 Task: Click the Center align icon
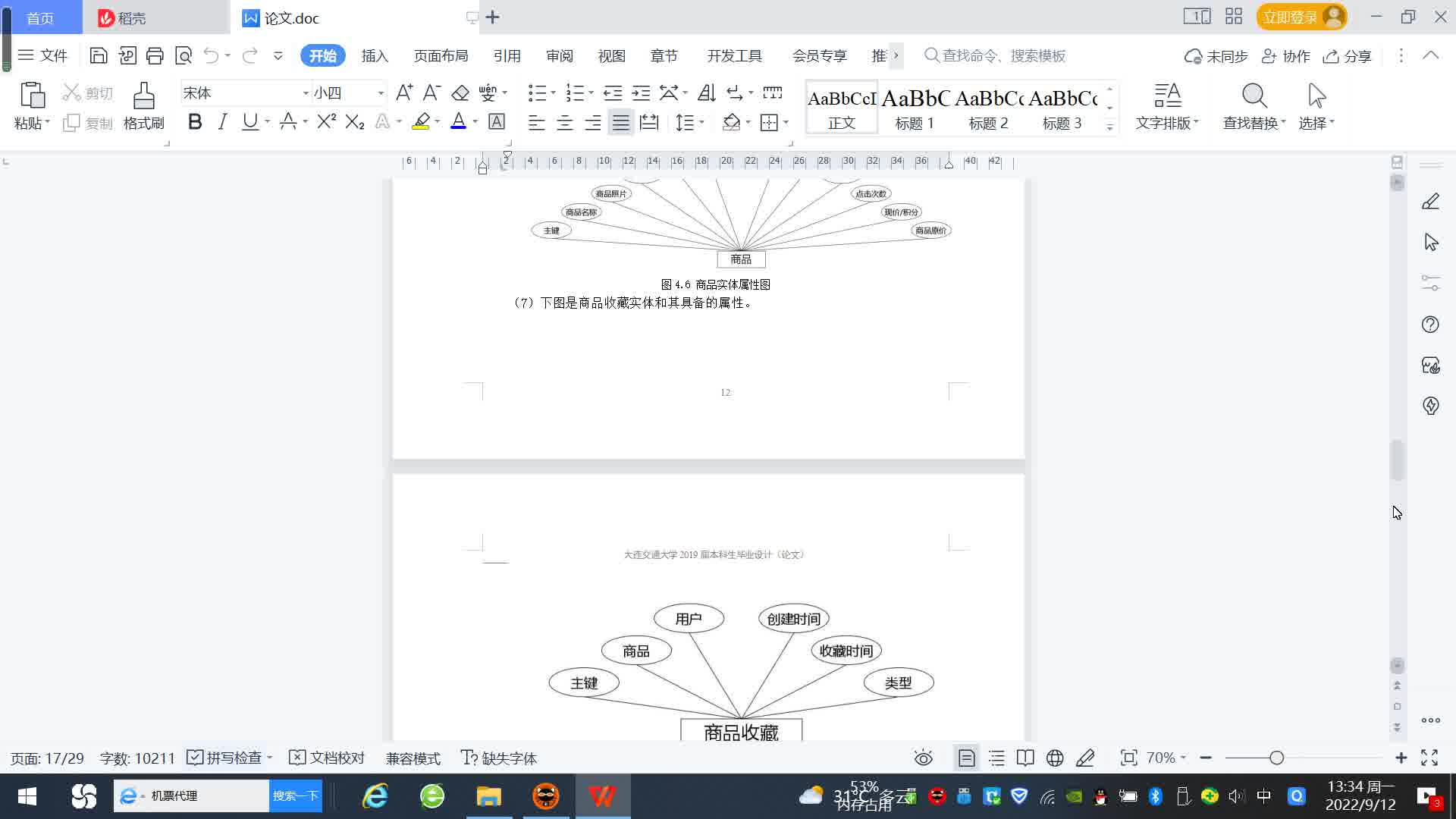(564, 123)
